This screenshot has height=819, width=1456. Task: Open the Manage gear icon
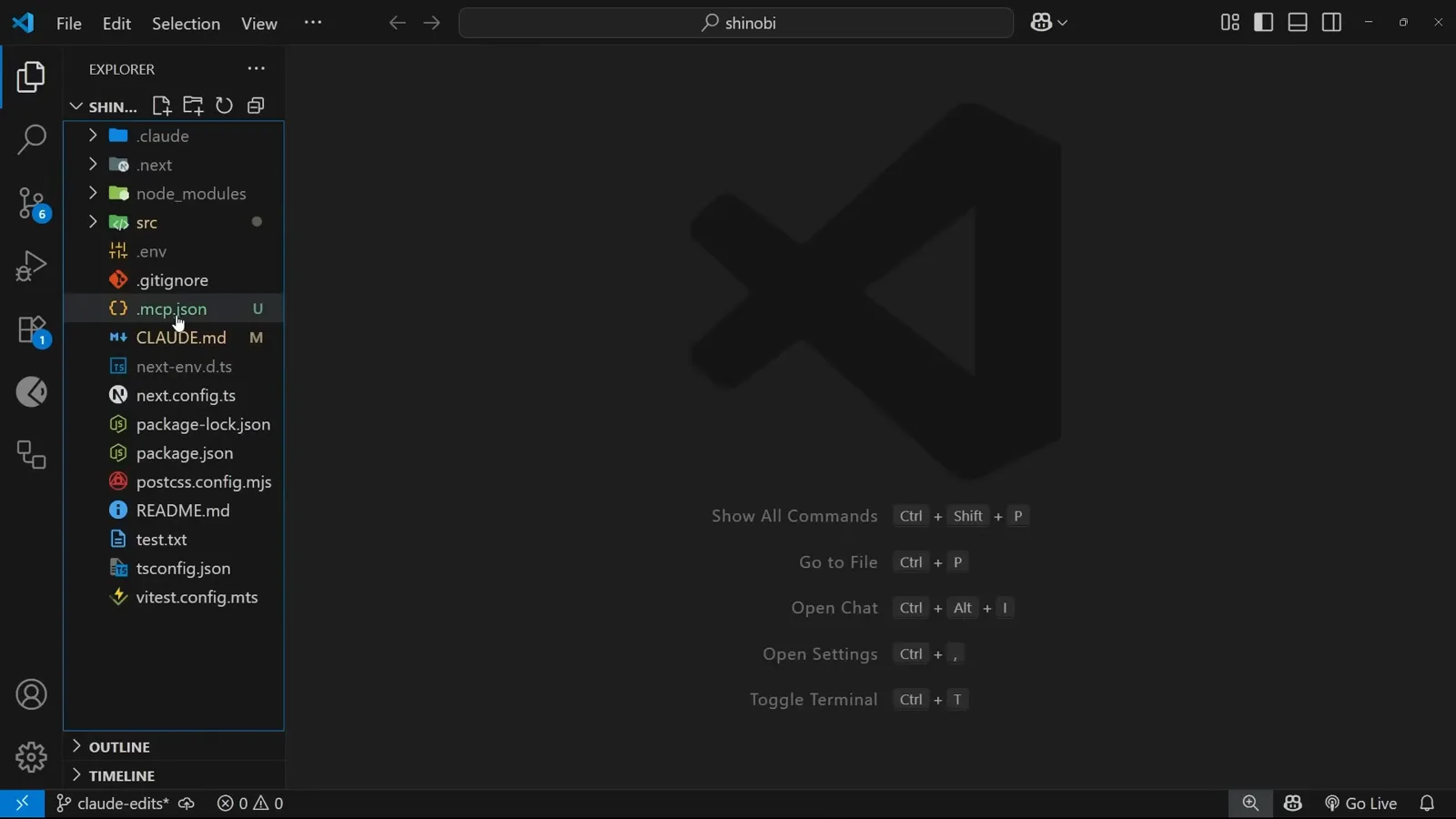[31, 757]
